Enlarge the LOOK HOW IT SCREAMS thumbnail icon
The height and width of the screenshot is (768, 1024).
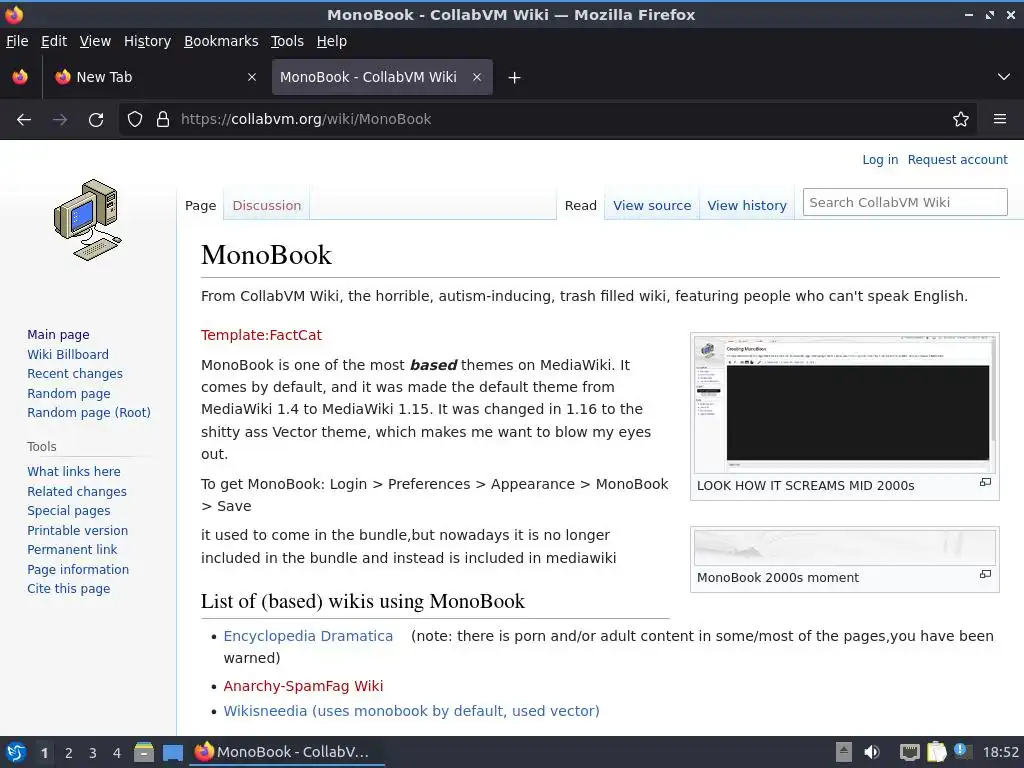pos(985,483)
